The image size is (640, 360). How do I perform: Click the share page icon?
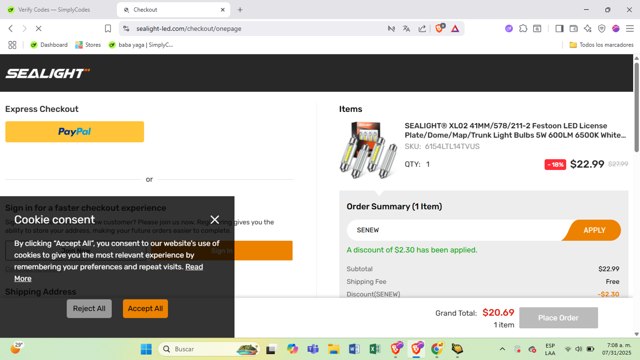pos(422,29)
